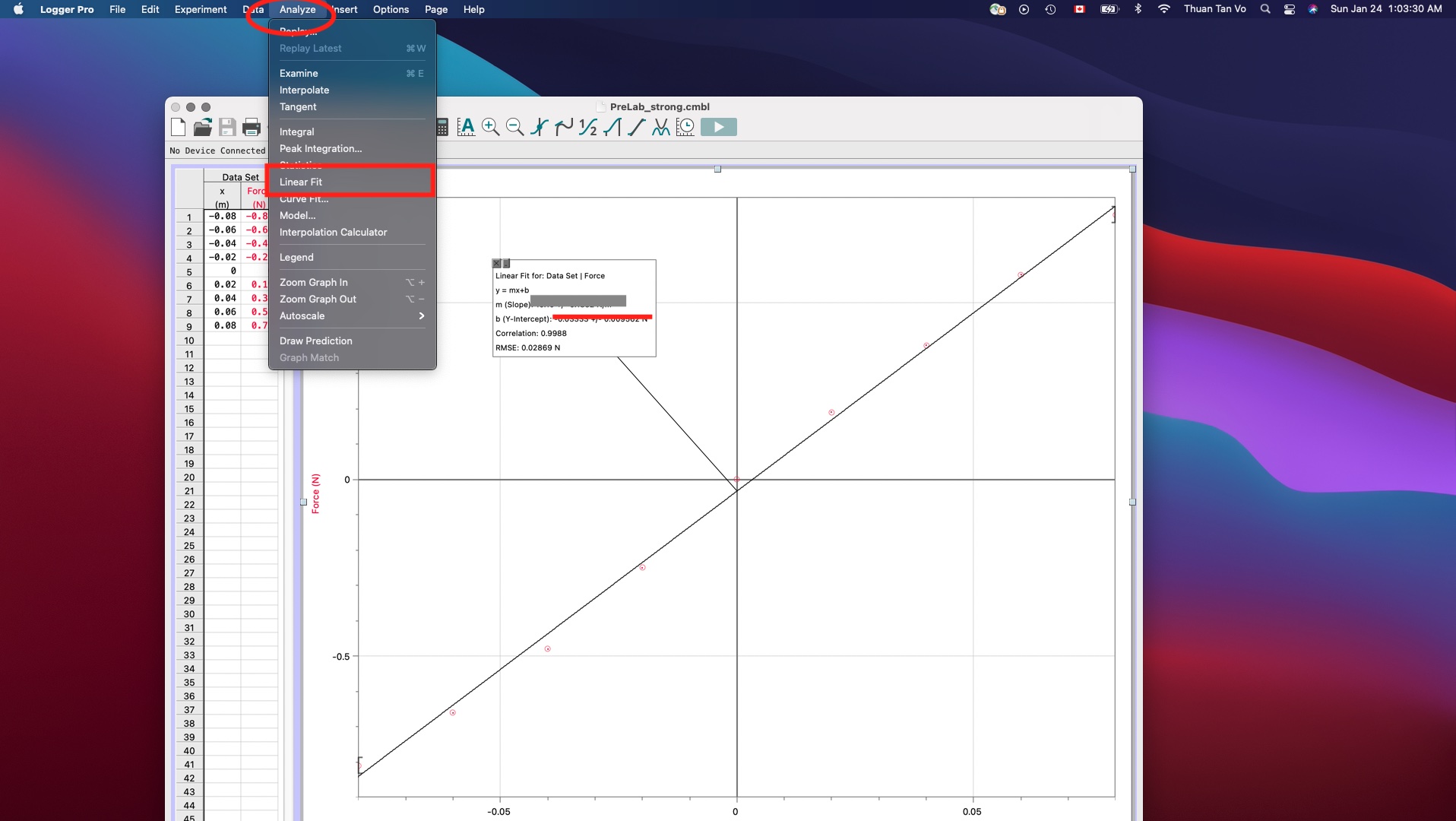The height and width of the screenshot is (821, 1456).
Task: Open Data Collection settings clock icon
Action: pyautogui.click(x=685, y=127)
